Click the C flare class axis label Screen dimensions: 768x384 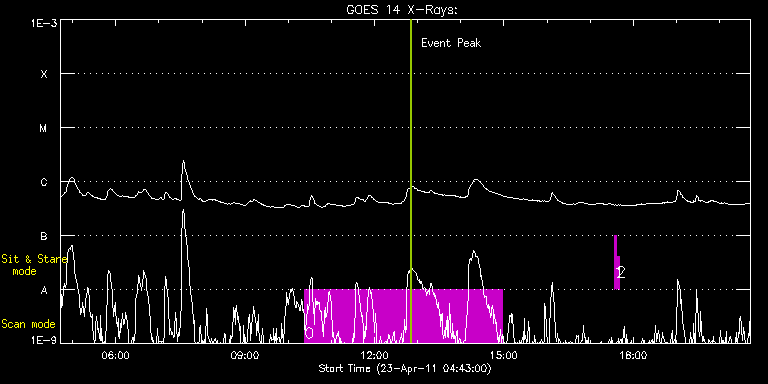pos(44,182)
